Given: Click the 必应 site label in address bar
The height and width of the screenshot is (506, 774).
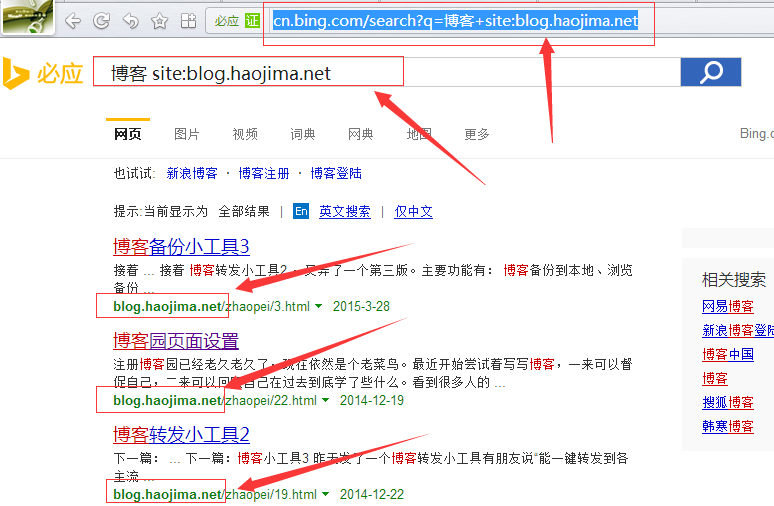Looking at the screenshot, I should pos(227,21).
